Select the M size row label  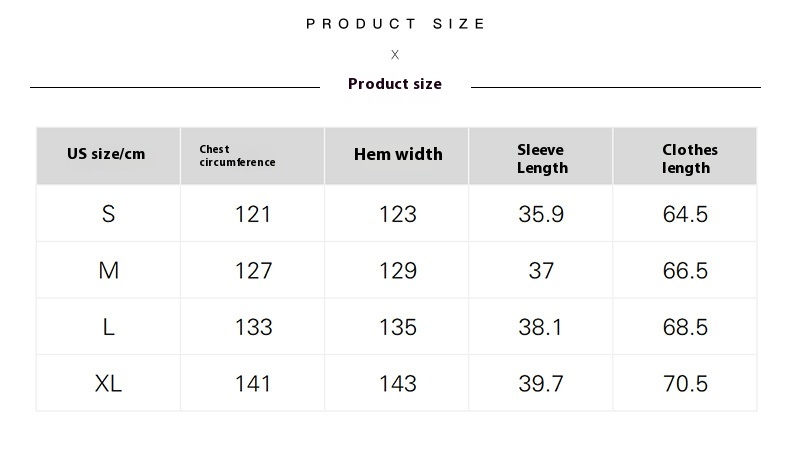(109, 271)
